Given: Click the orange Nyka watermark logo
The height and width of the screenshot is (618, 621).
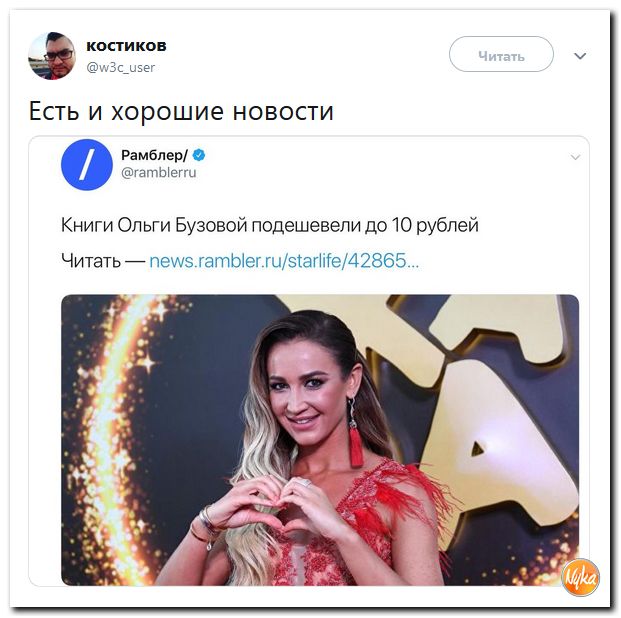Looking at the screenshot, I should [x=580, y=577].
